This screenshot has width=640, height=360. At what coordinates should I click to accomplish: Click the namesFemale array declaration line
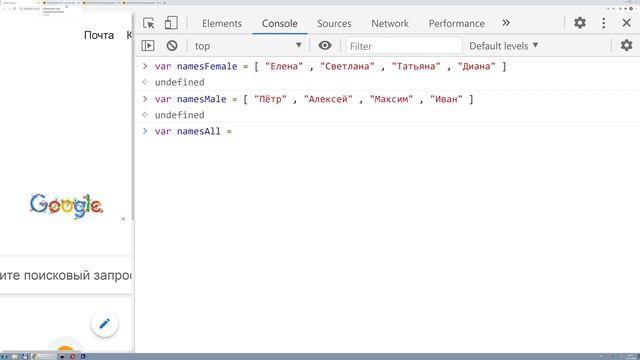pyautogui.click(x=330, y=66)
